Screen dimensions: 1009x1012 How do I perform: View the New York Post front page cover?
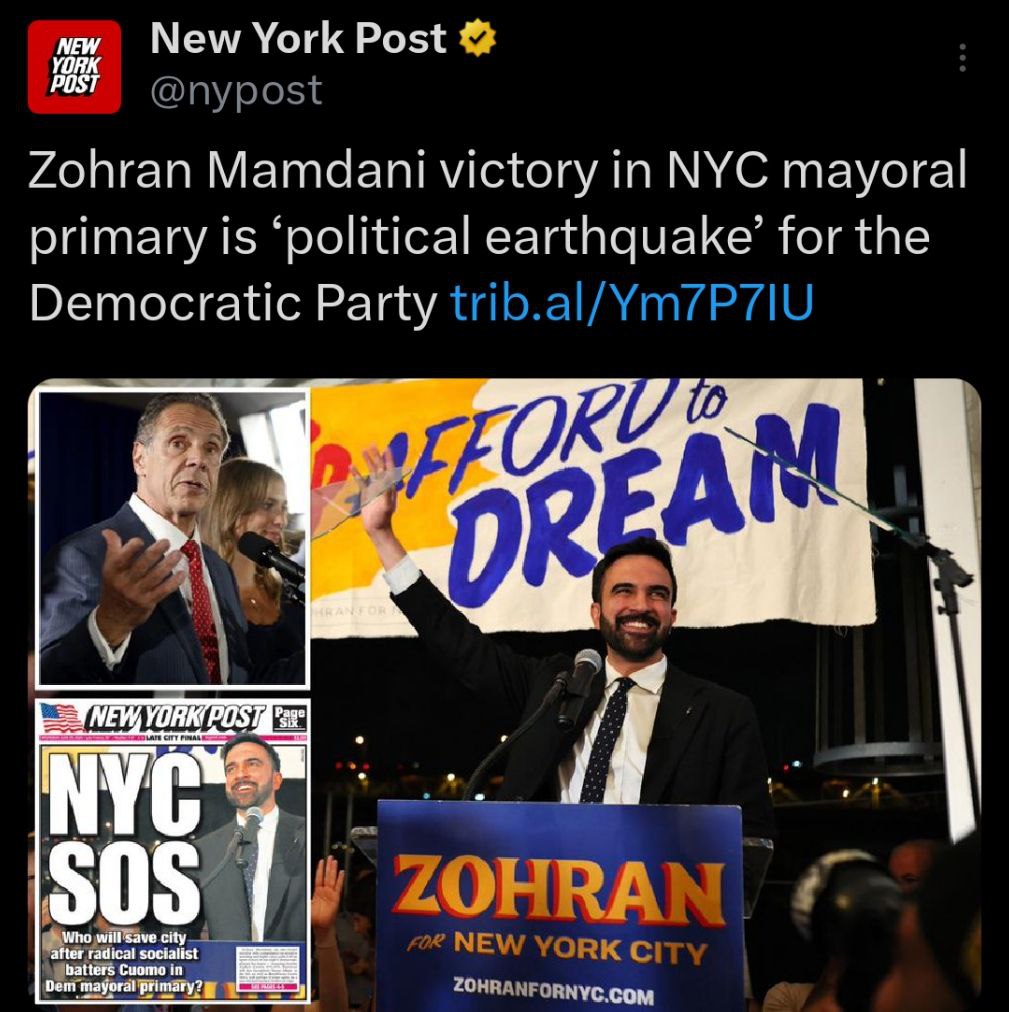(x=174, y=851)
